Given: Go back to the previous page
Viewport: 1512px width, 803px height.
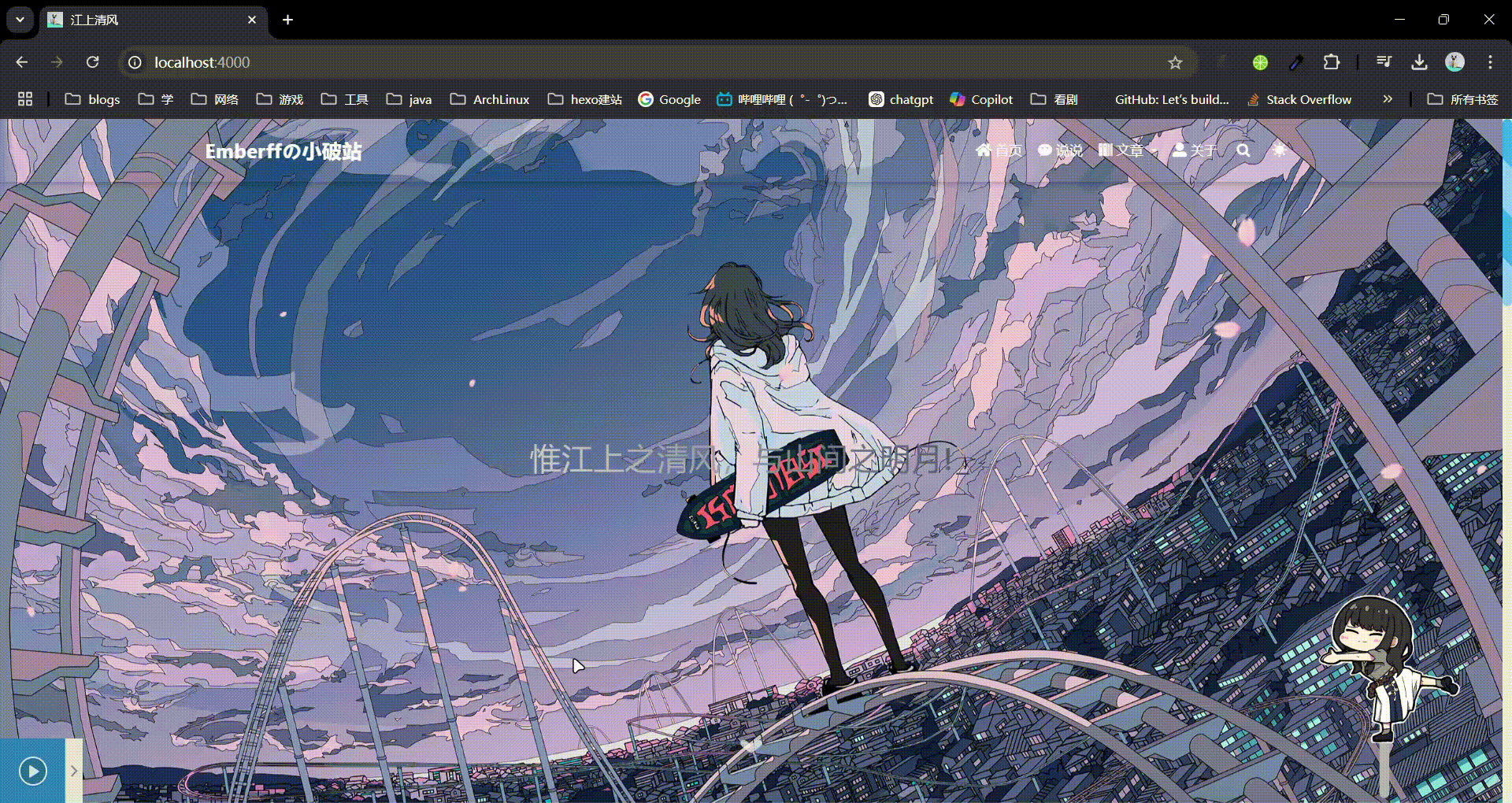Looking at the screenshot, I should 22,62.
